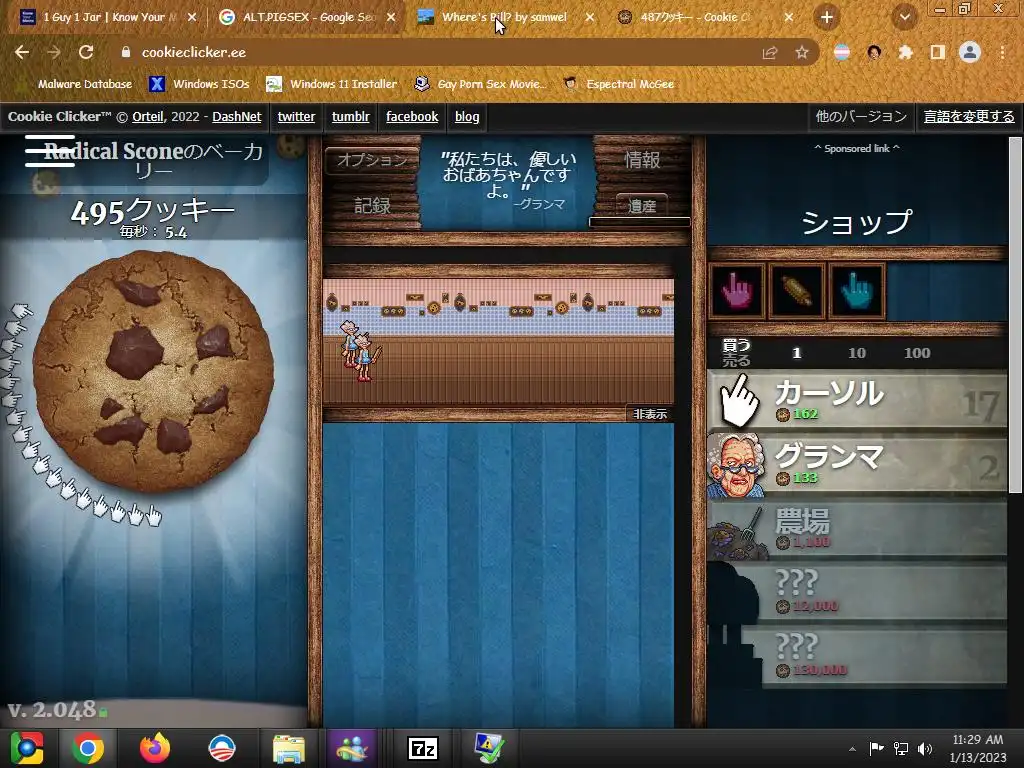Open the volume control tray icon
This screenshot has height=768, width=1024.
click(x=925, y=748)
